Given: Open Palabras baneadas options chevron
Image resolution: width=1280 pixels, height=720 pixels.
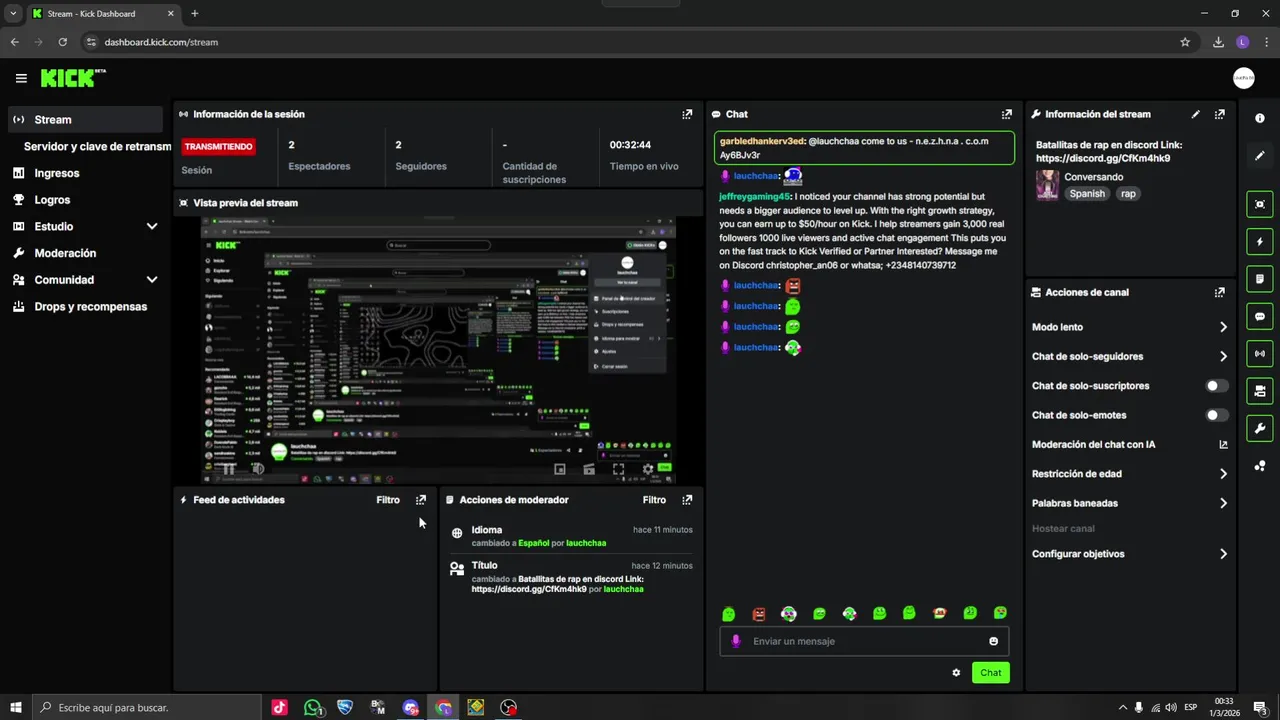Looking at the screenshot, I should click(1223, 503).
